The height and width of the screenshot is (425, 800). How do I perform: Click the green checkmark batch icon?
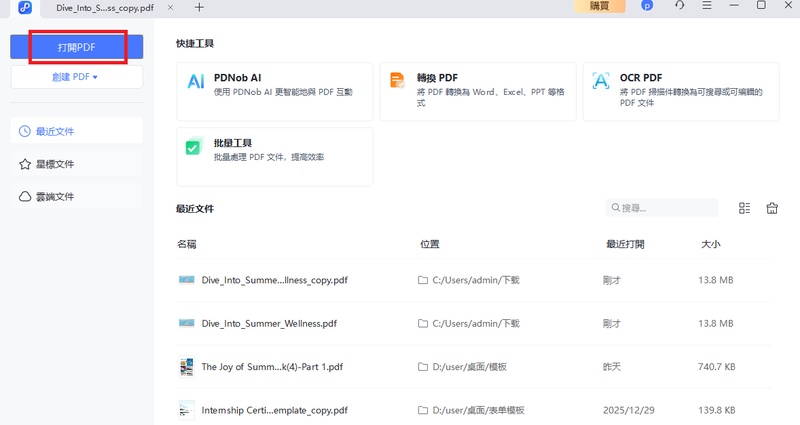point(193,147)
